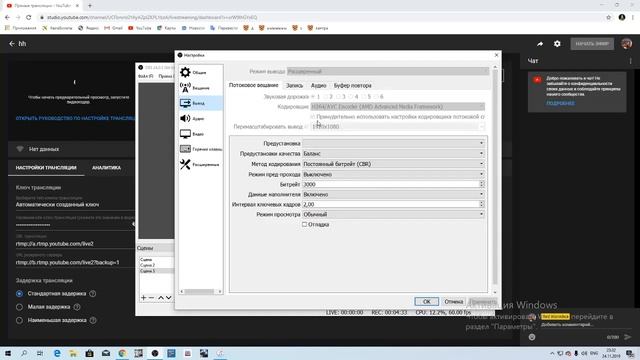
Task: Reload the page in the browser
Action: 29,18
